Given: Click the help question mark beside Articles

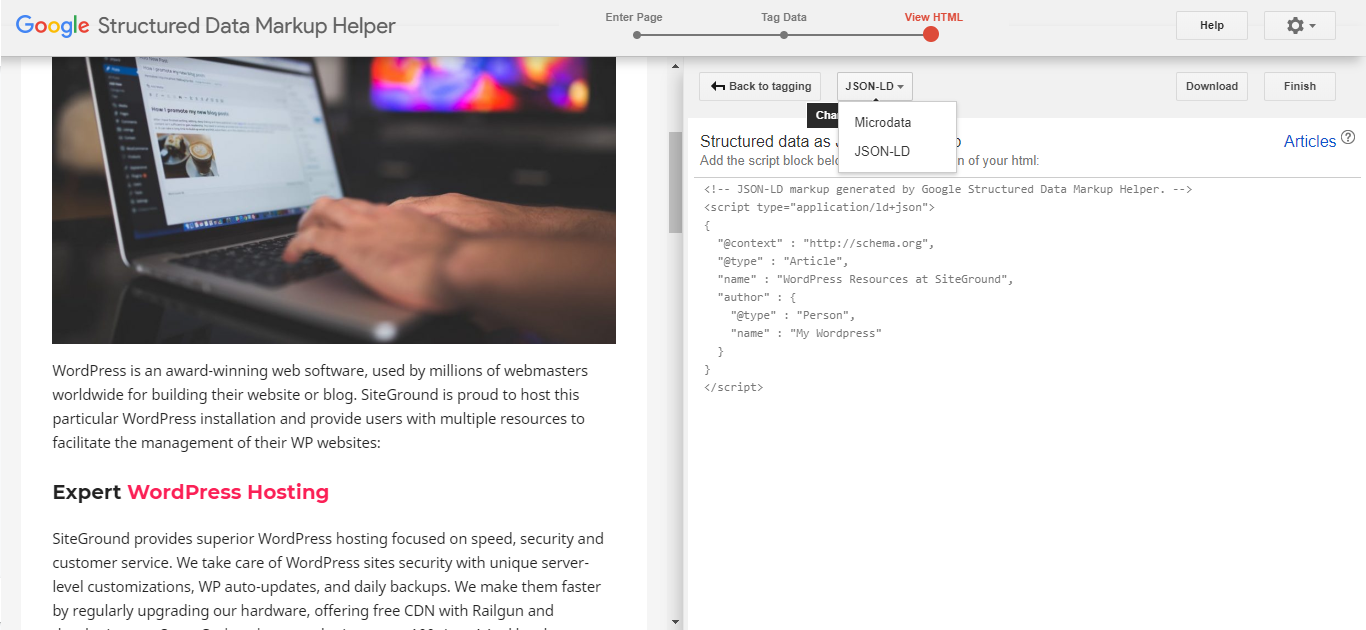Looking at the screenshot, I should point(1348,138).
